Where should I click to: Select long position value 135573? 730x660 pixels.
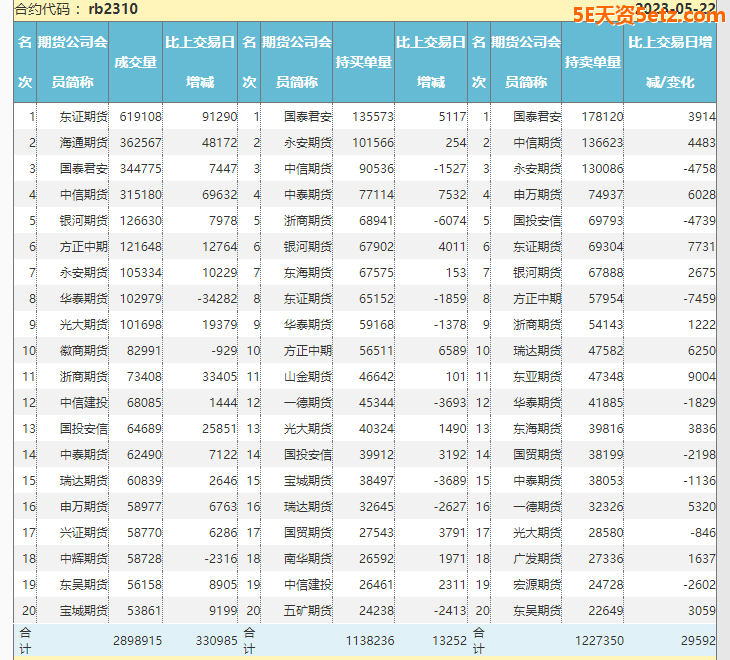[x=373, y=117]
